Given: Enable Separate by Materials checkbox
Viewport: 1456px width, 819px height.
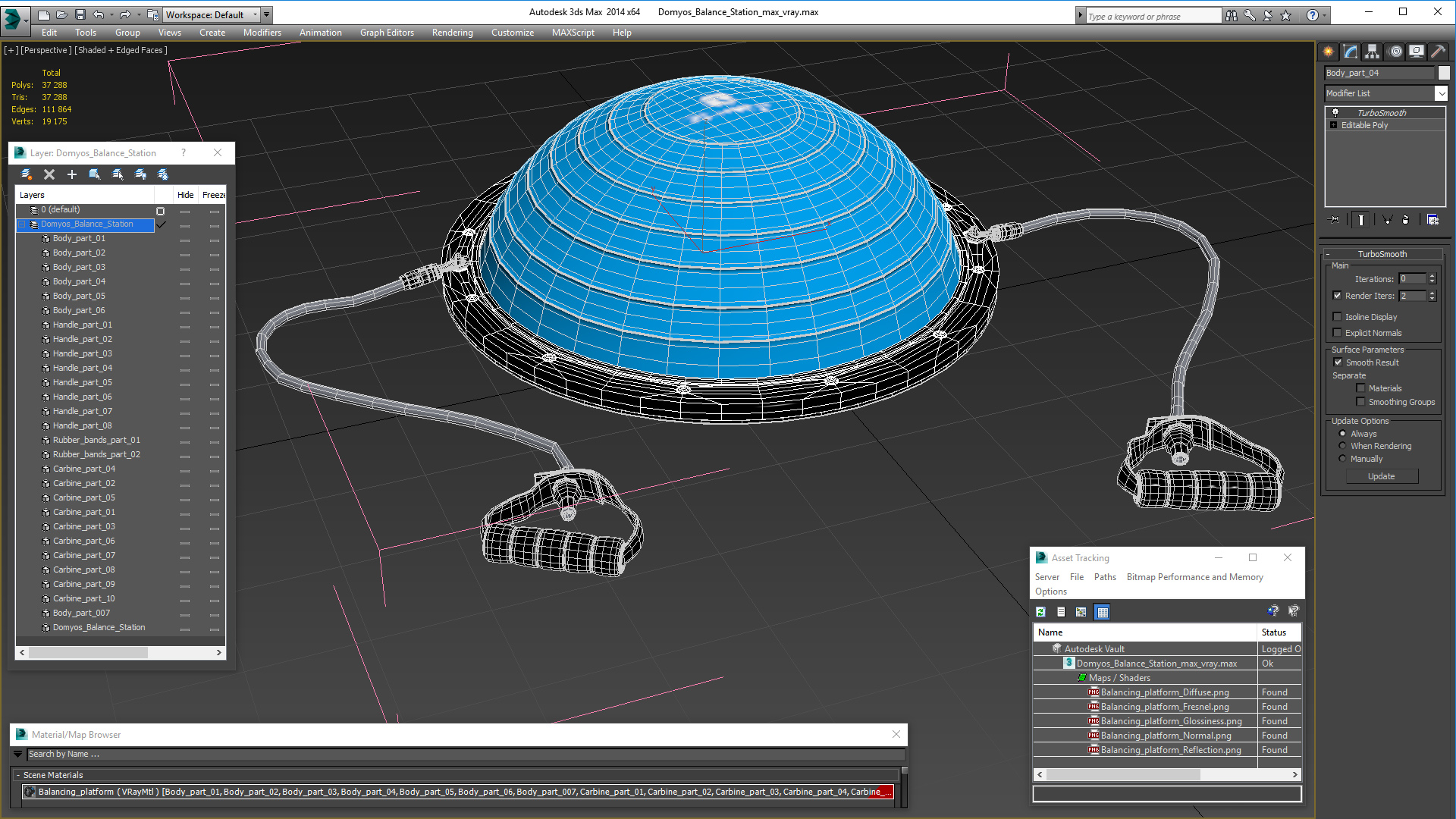Looking at the screenshot, I should tap(1360, 388).
